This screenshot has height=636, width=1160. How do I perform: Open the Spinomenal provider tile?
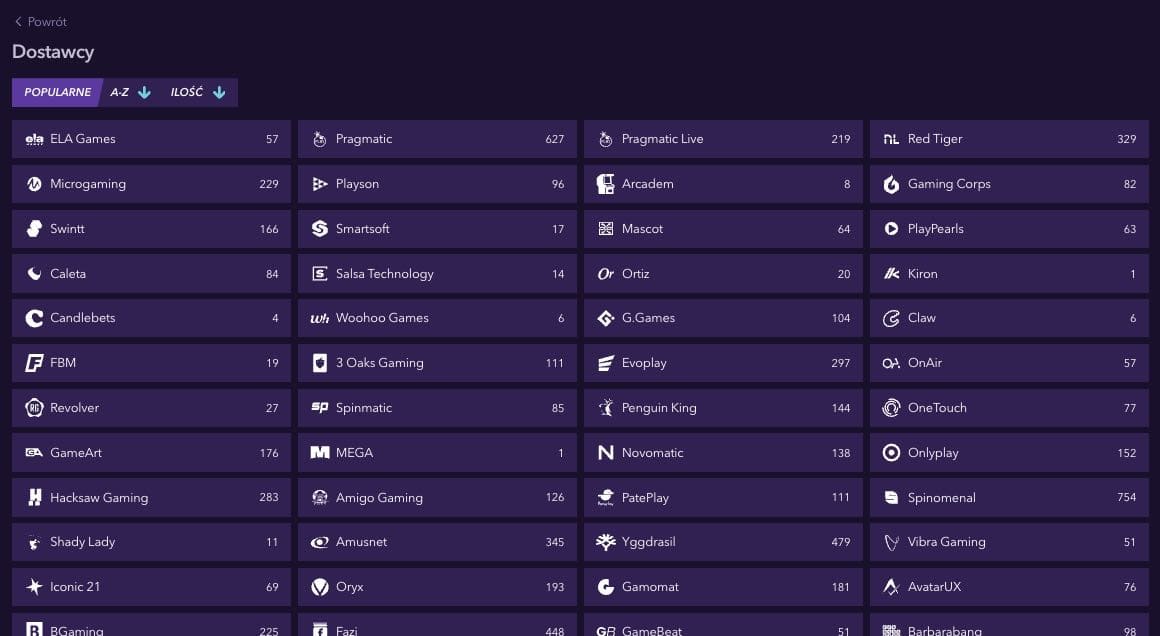(x=1009, y=497)
